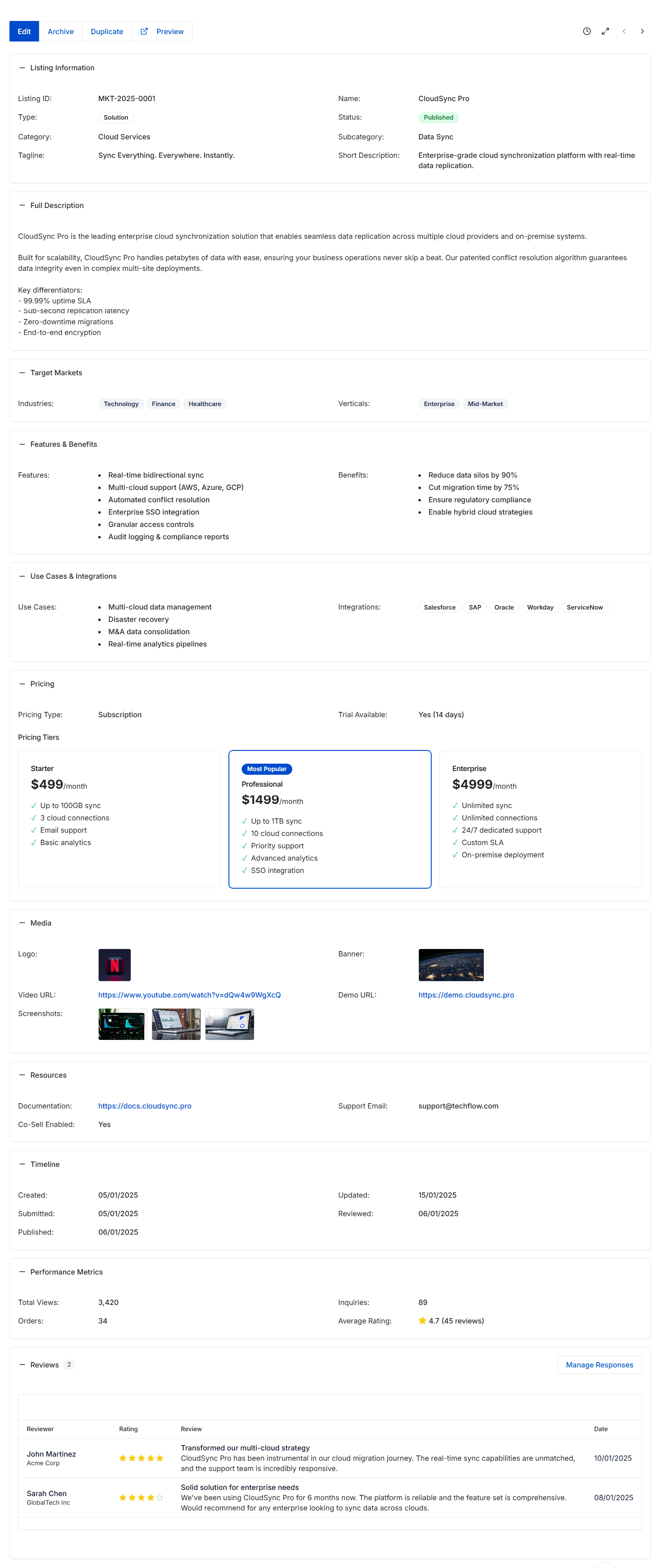Click the SAP integration tag

(475, 607)
